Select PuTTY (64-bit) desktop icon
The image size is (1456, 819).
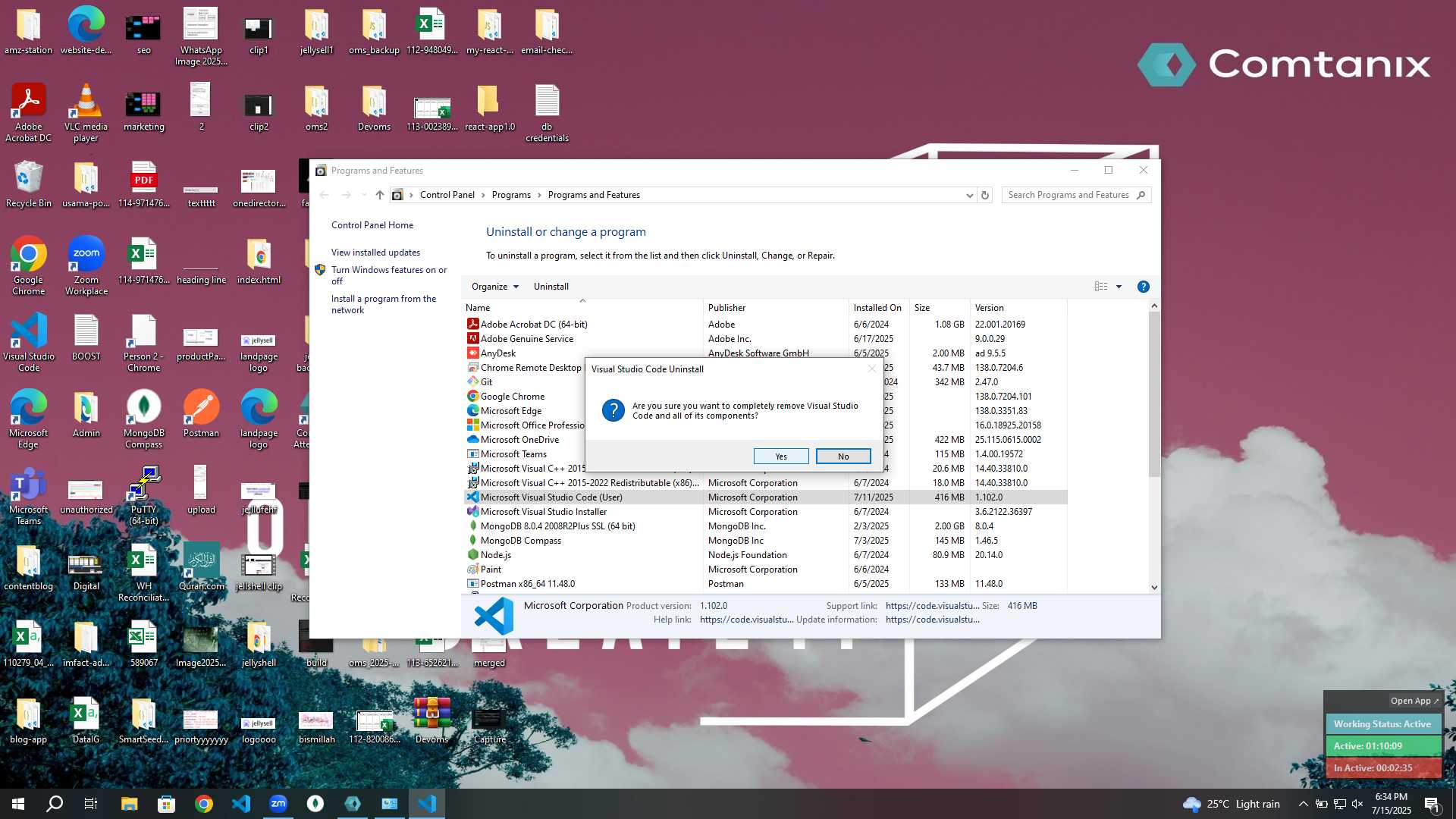click(143, 496)
